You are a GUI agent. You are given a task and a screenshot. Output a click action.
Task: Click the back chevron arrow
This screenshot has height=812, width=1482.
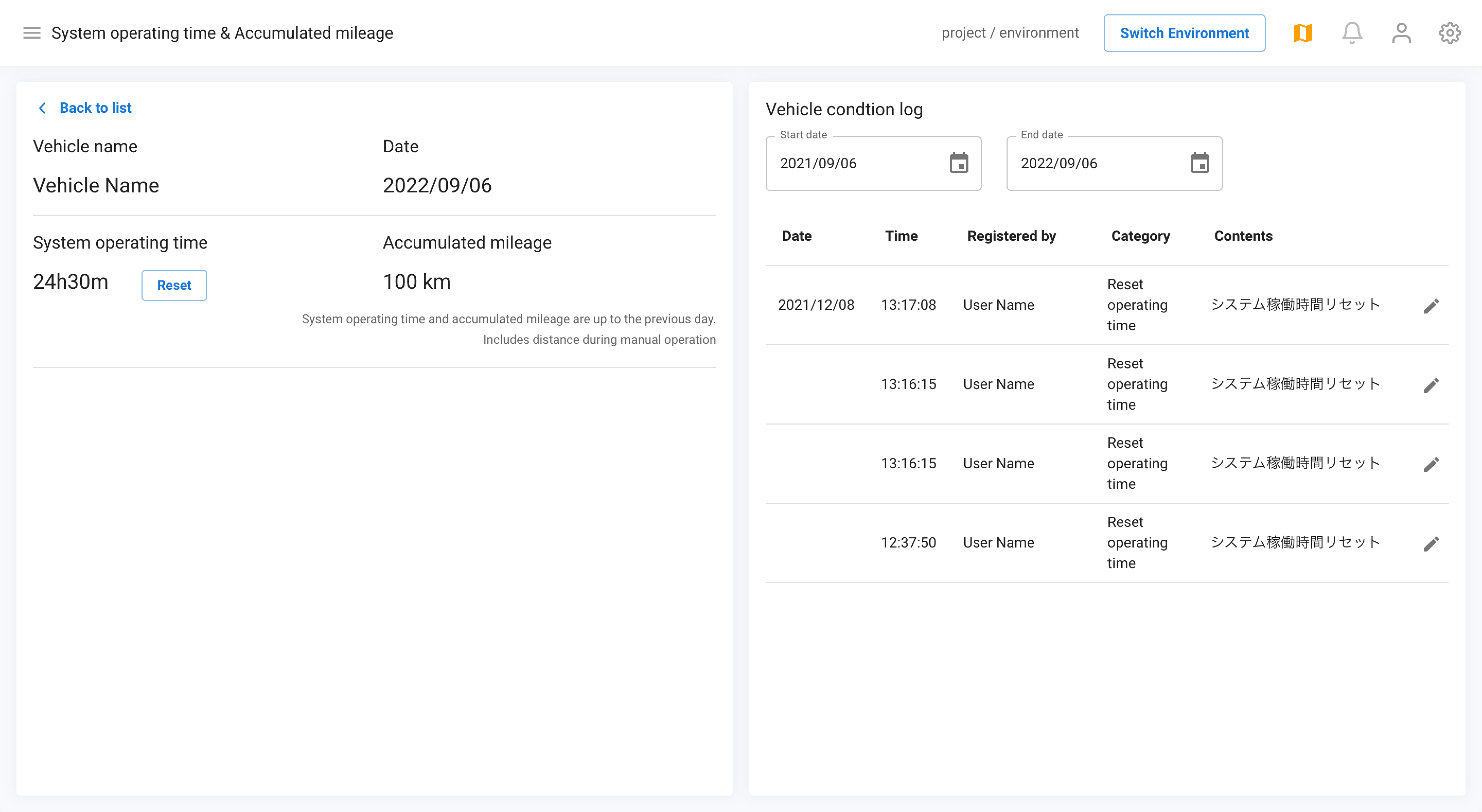coord(42,108)
